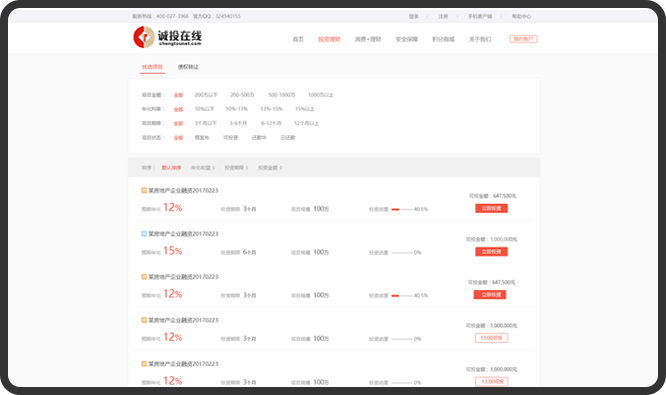This screenshot has height=395, width=666.
Task: Select 全部 in the 年化利率 filter row
Action: [178, 110]
